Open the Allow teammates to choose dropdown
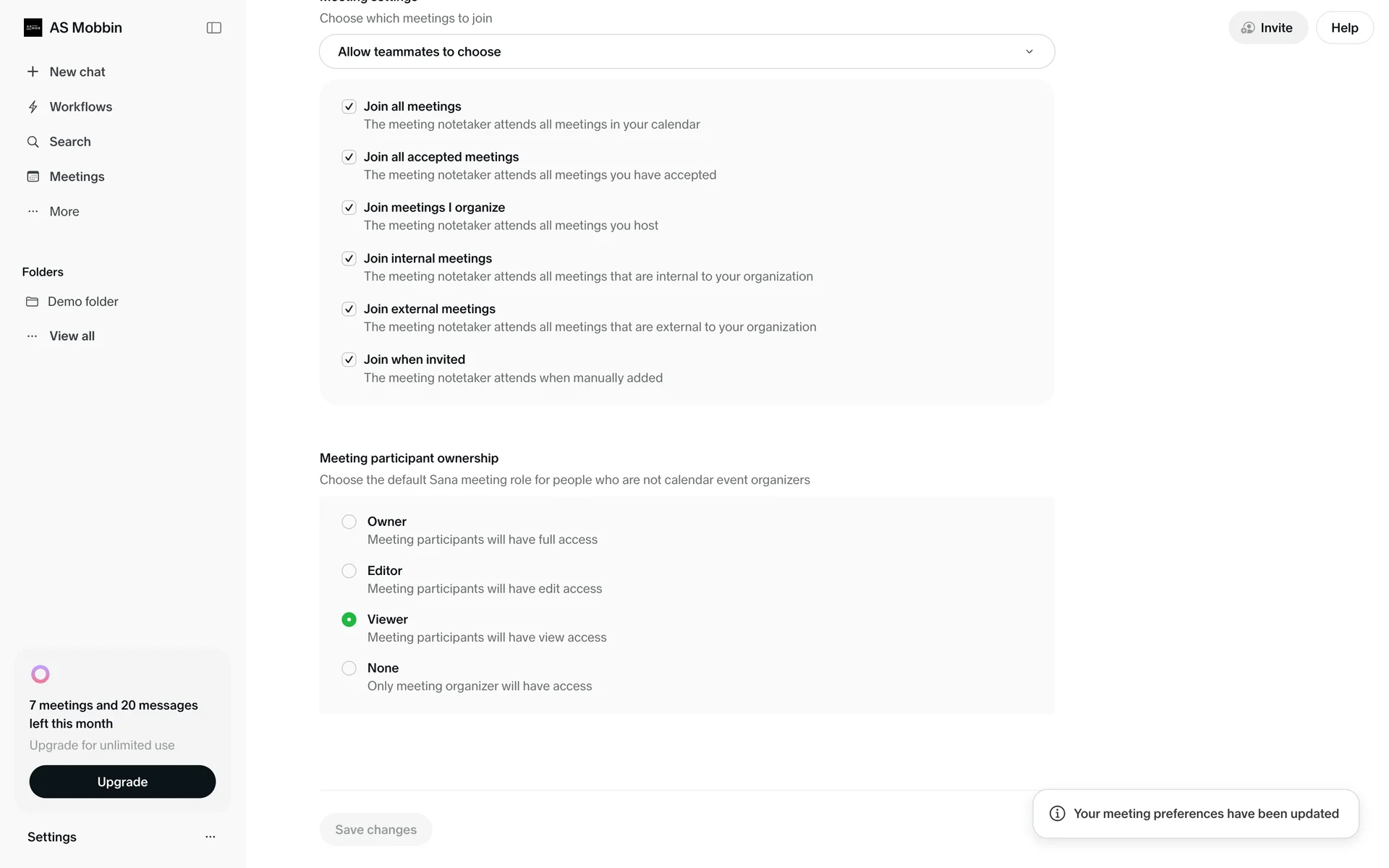This screenshot has width=1389, height=868. click(x=687, y=51)
